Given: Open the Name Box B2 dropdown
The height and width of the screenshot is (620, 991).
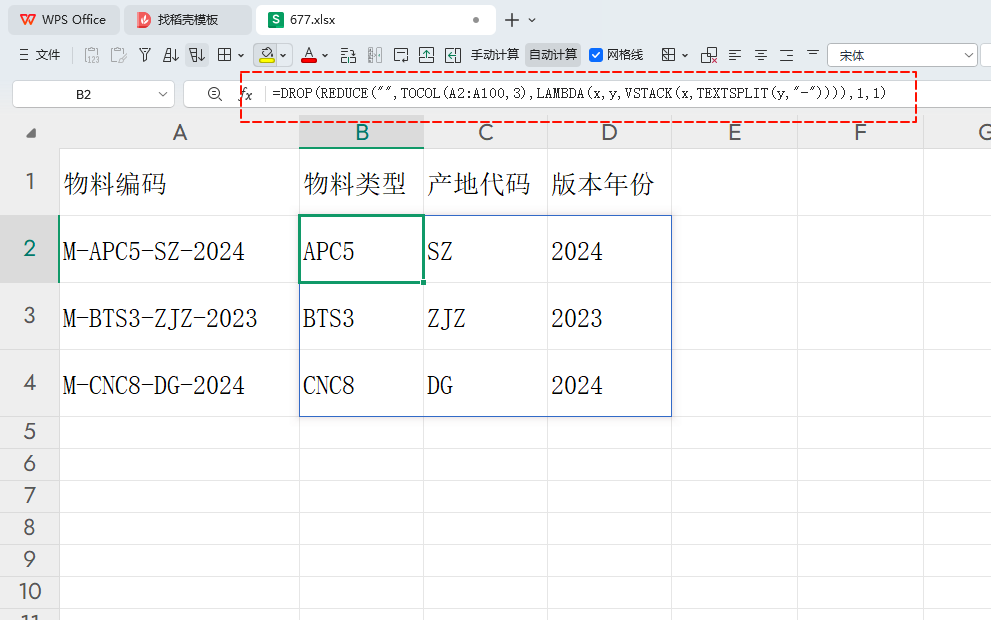Looking at the screenshot, I should 162,94.
